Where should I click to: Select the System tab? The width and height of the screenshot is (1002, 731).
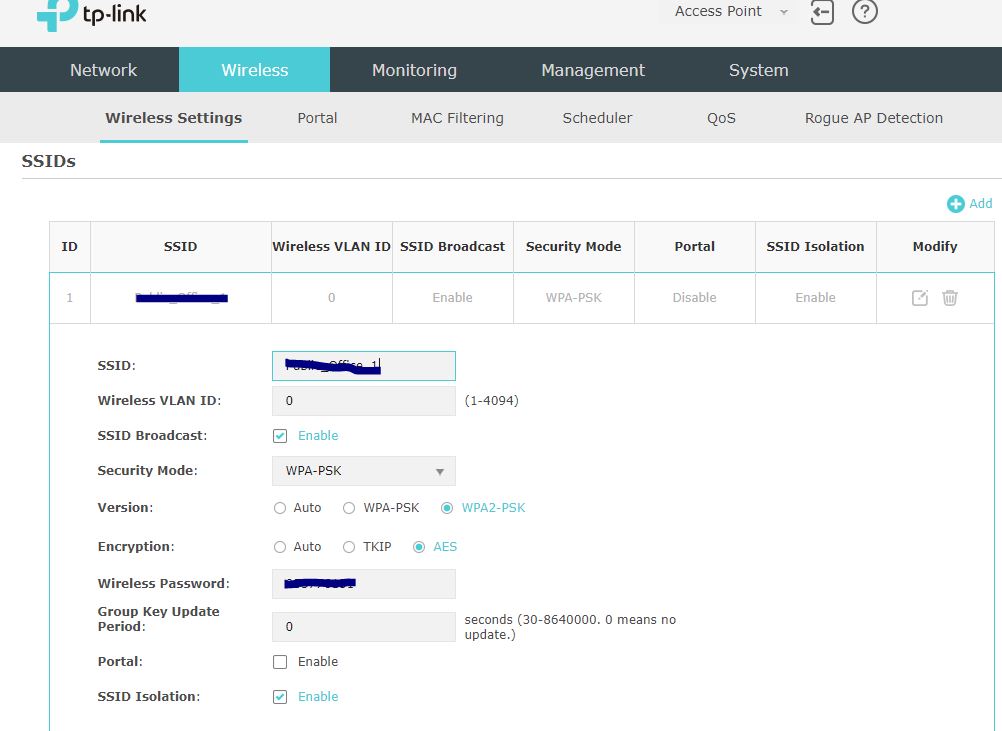[x=759, y=70]
